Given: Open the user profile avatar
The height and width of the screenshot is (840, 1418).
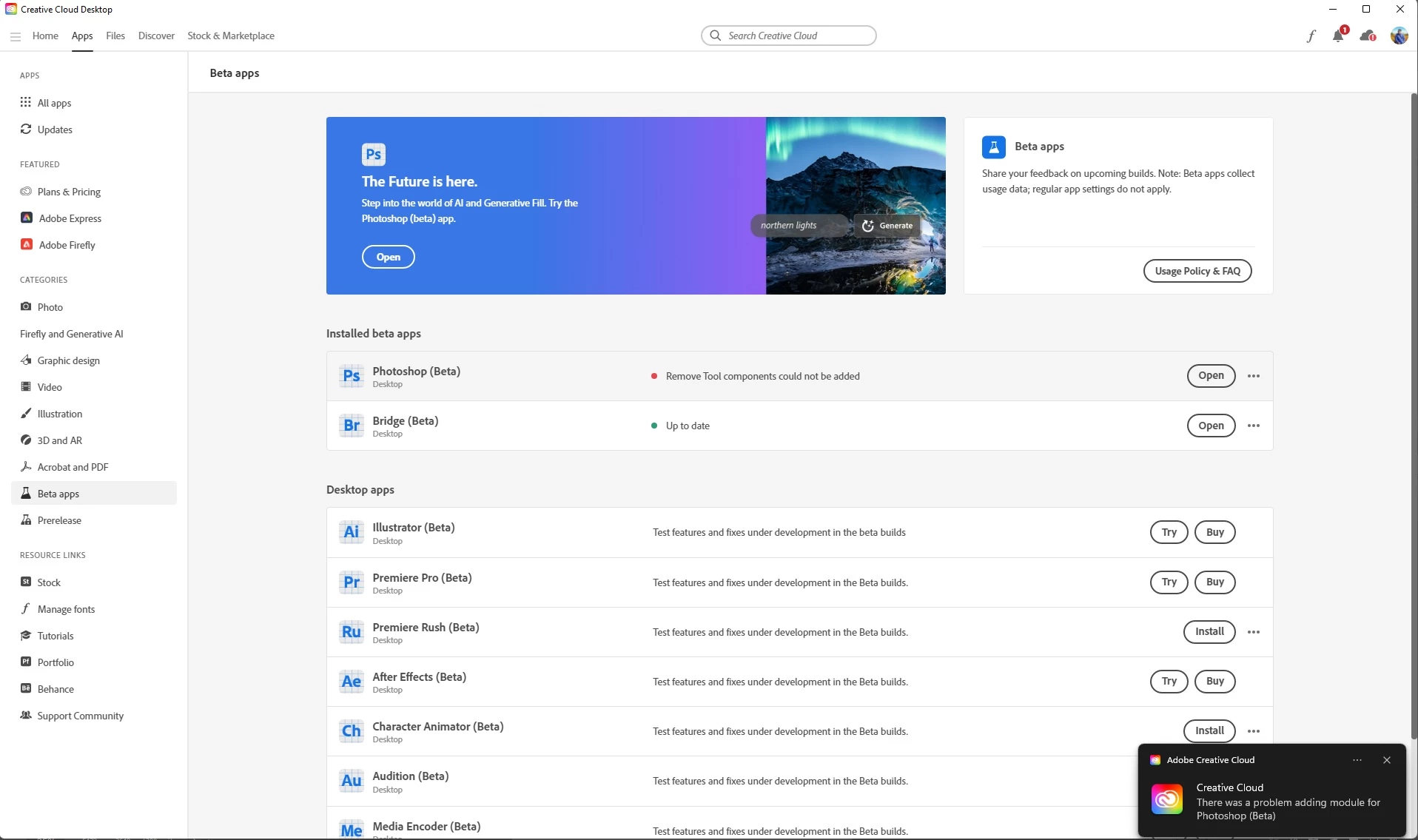Looking at the screenshot, I should (x=1399, y=36).
